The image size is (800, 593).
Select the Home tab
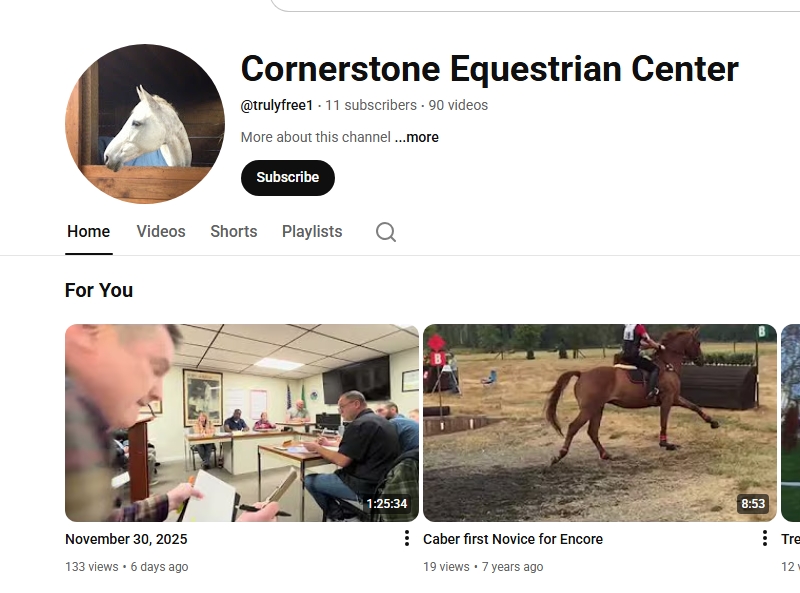tap(89, 232)
